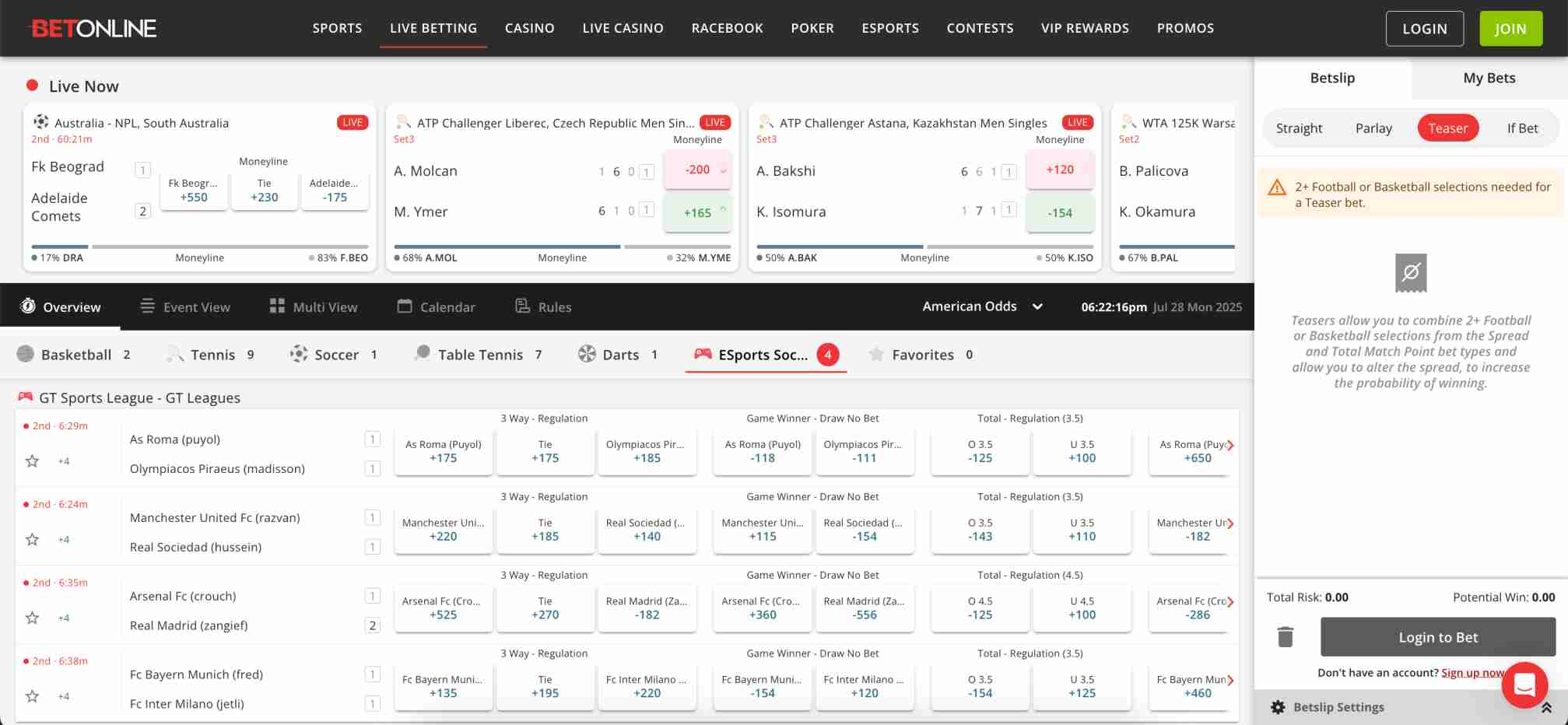Click the Tennis racket icon

(x=175, y=354)
